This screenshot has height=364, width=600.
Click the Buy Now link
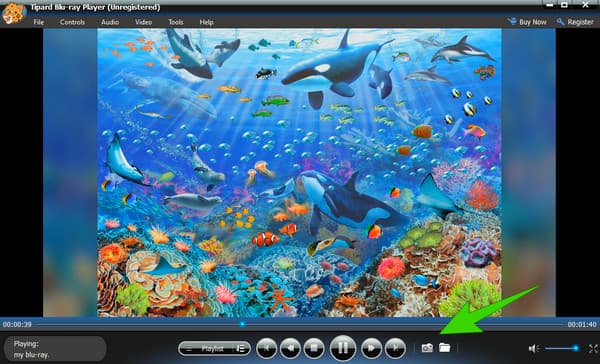533,22
